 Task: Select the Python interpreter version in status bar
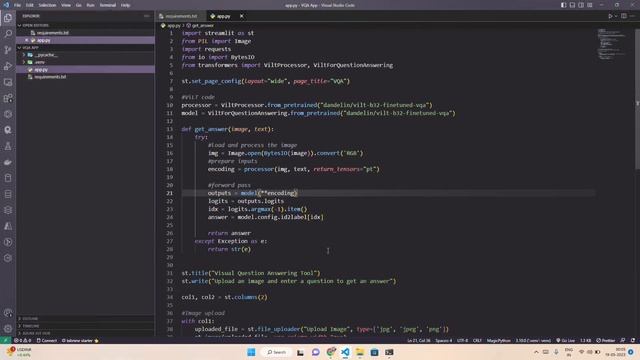pyautogui.click(x=533, y=340)
